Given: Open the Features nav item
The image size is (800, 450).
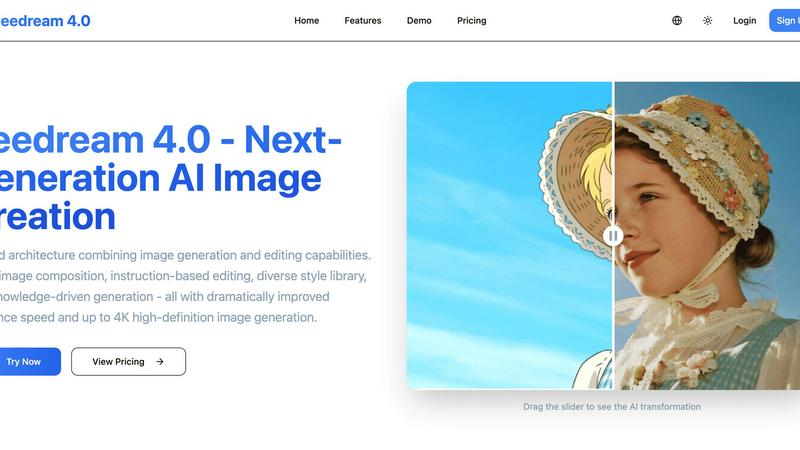Looking at the screenshot, I should pyautogui.click(x=362, y=20).
